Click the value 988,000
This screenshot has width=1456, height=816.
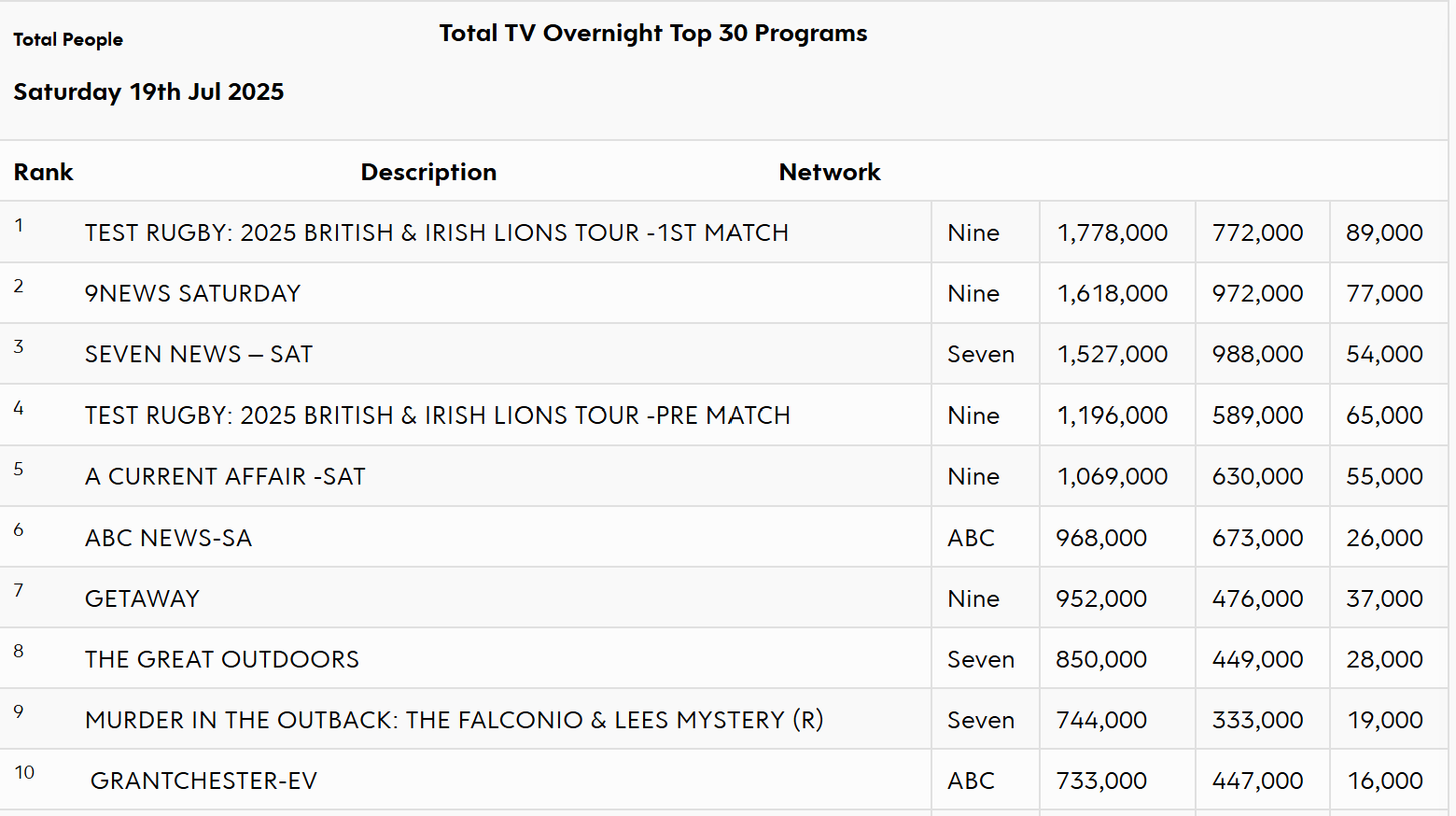click(x=1257, y=354)
